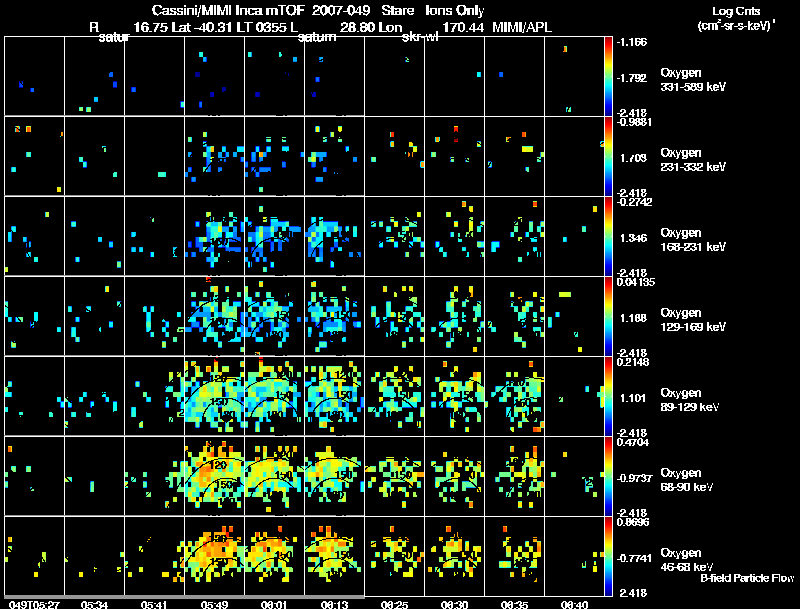Screen dimensions: 800x609
Task: Open the 46-68 keV panel at 06:25
Action: tap(394, 556)
